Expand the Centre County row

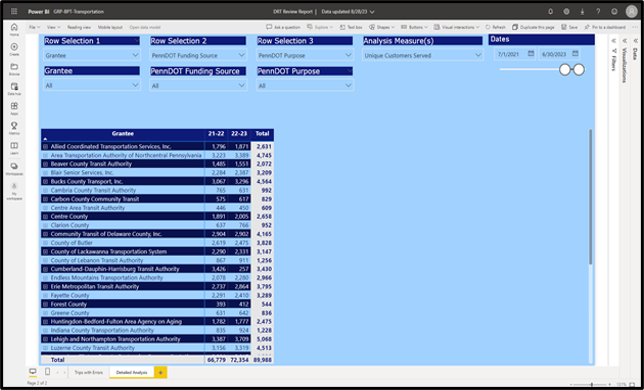click(46, 216)
